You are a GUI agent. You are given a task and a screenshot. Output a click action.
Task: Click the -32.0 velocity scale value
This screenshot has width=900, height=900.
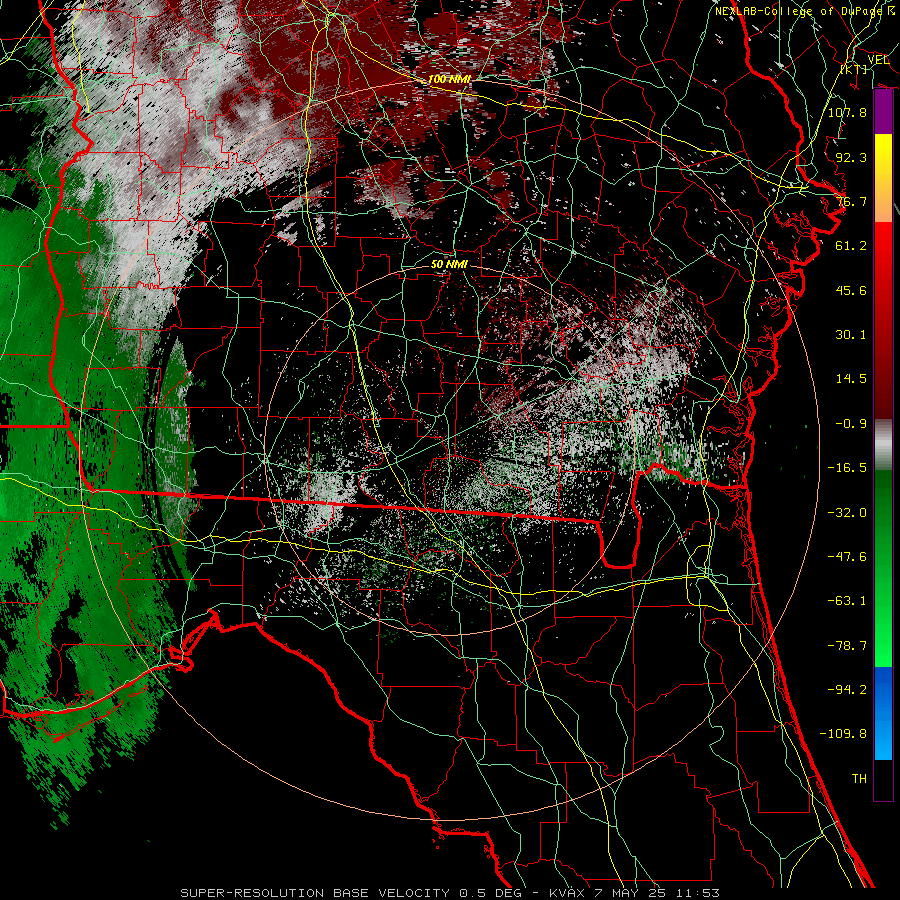click(x=847, y=513)
